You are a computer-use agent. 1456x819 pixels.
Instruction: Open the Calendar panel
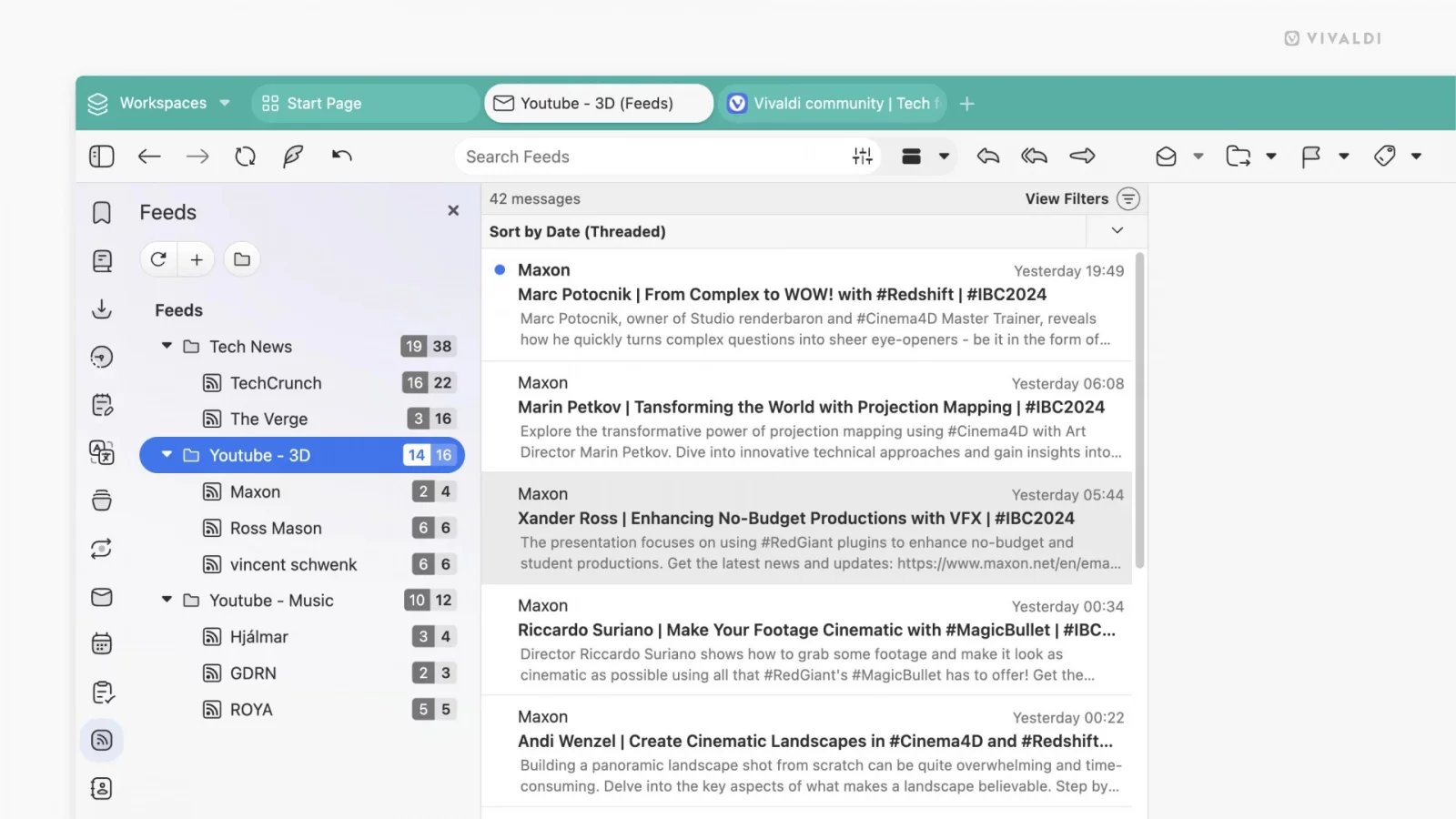point(101,643)
